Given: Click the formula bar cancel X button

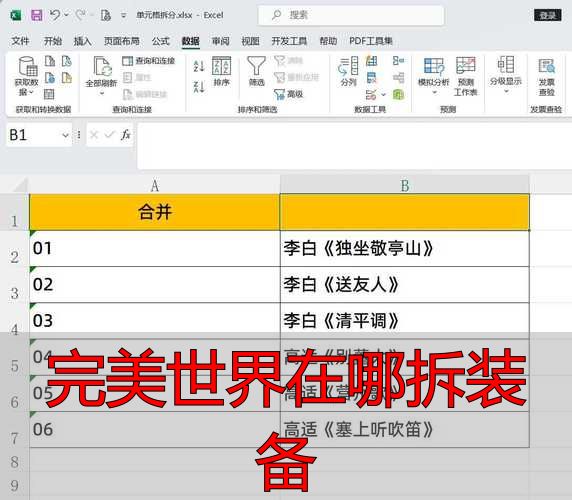Looking at the screenshot, I should tap(94, 135).
